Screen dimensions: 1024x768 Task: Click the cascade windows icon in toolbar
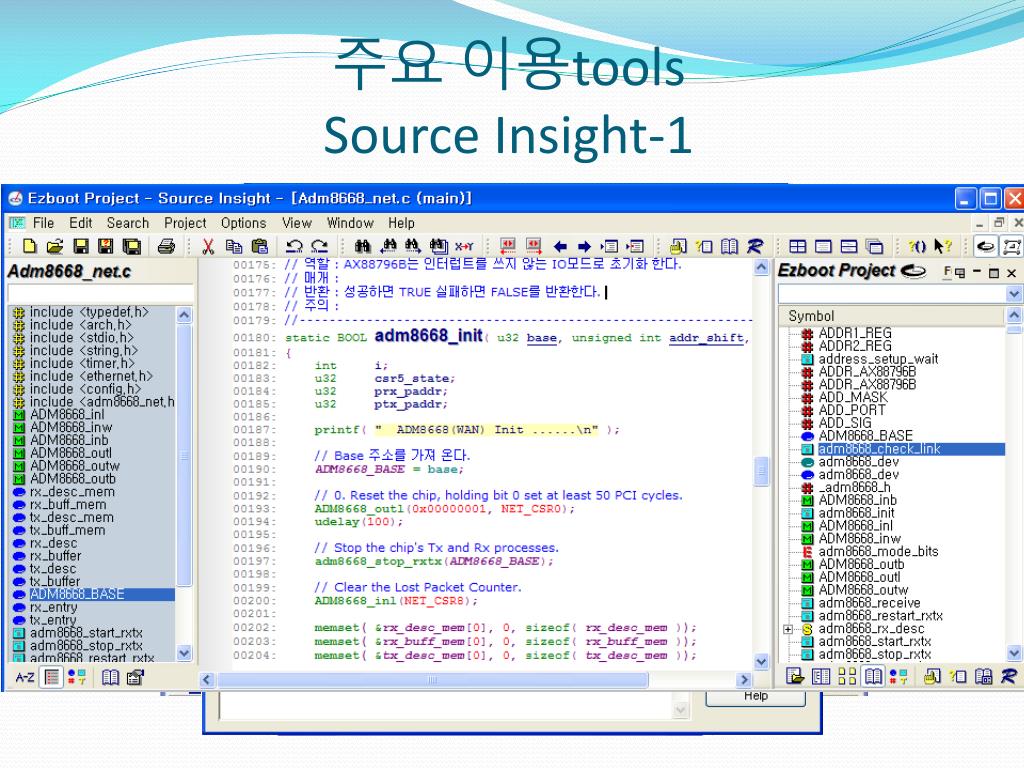[874, 246]
